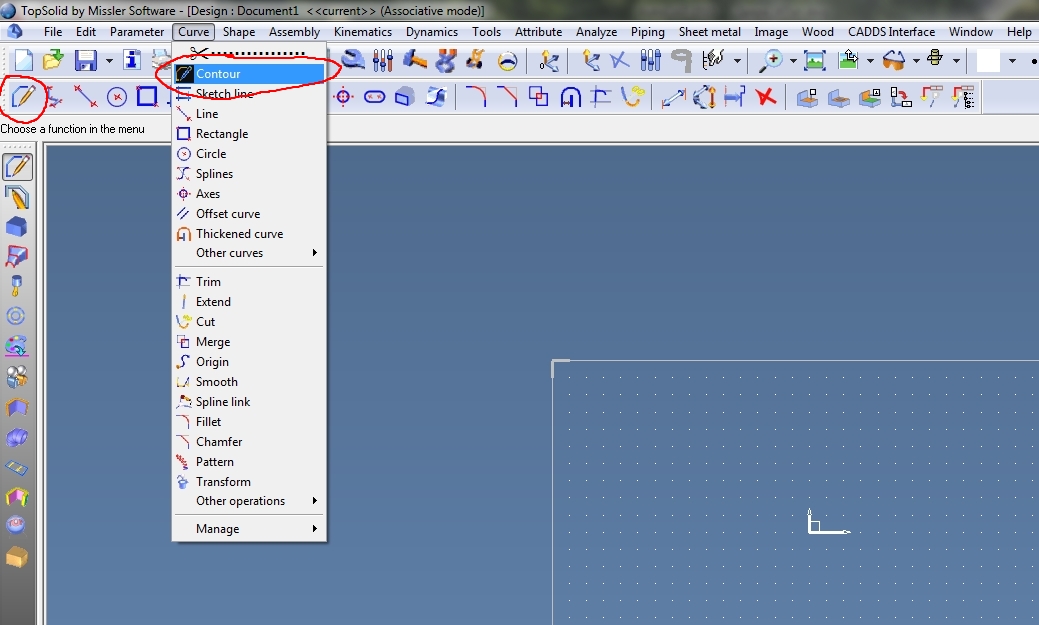Click the Merge overlapping squares icon
Image resolution: width=1039 pixels, height=625 pixels.
(x=538, y=97)
